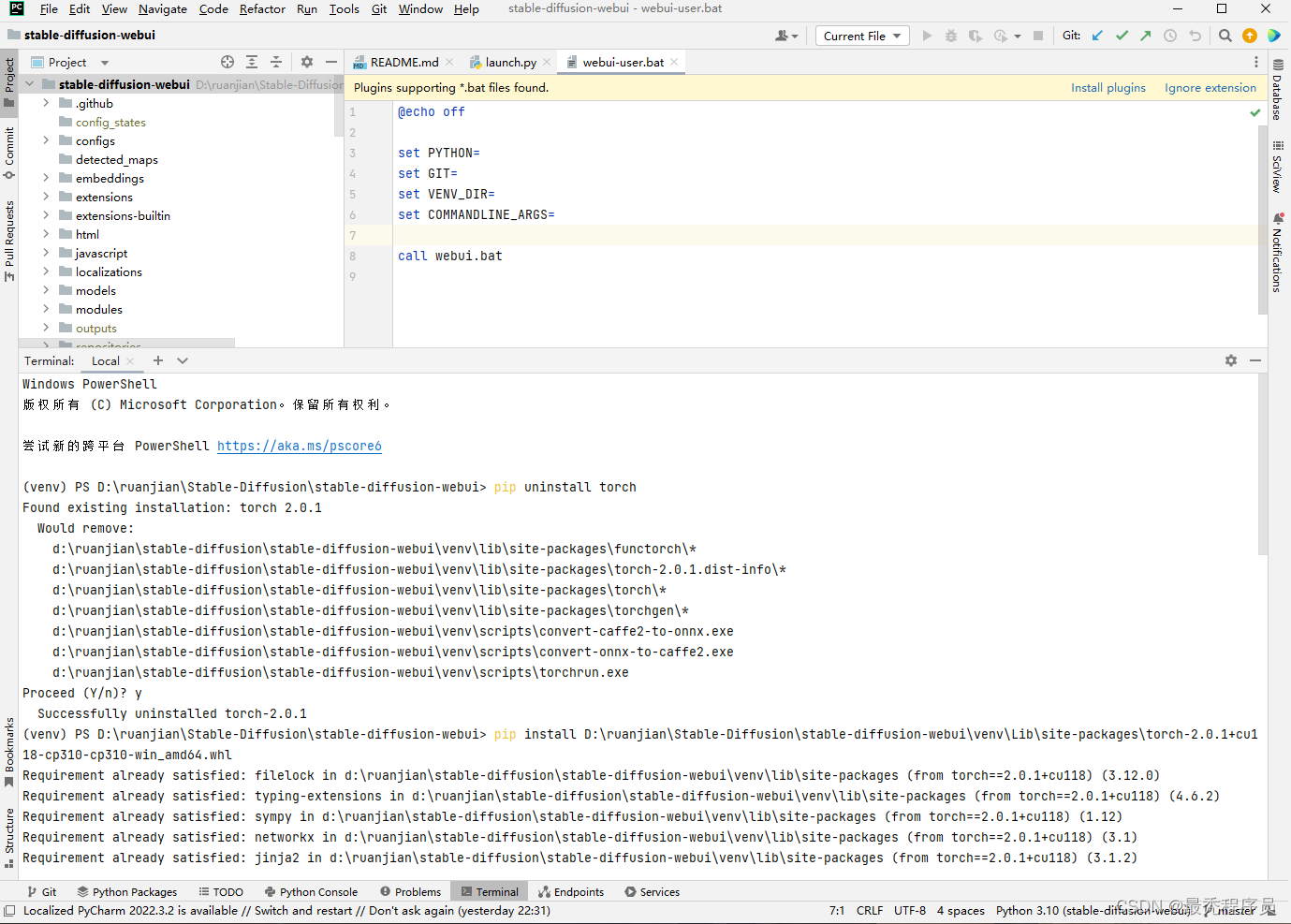Open Terminal panel settings gear
1291x924 pixels.
[x=1231, y=360]
